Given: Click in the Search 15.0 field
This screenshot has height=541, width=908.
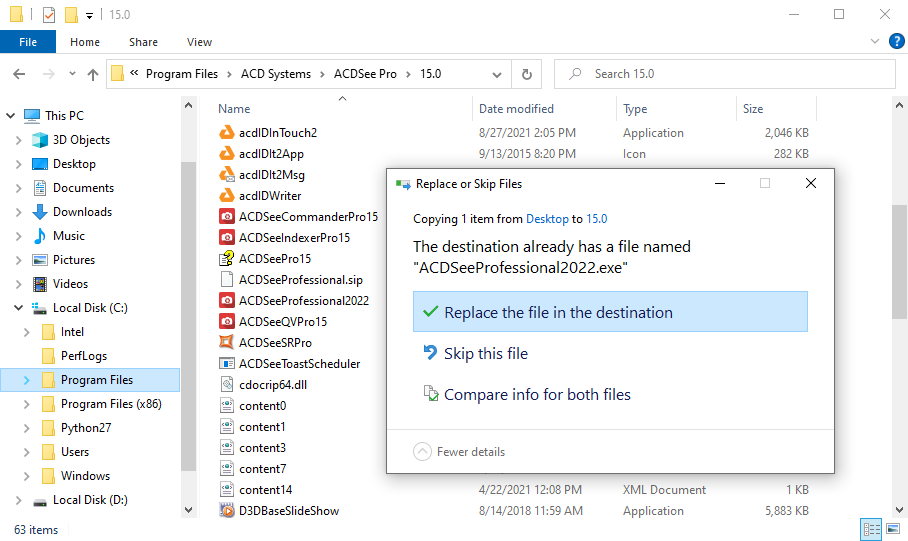Looking at the screenshot, I should pyautogui.click(x=724, y=74).
